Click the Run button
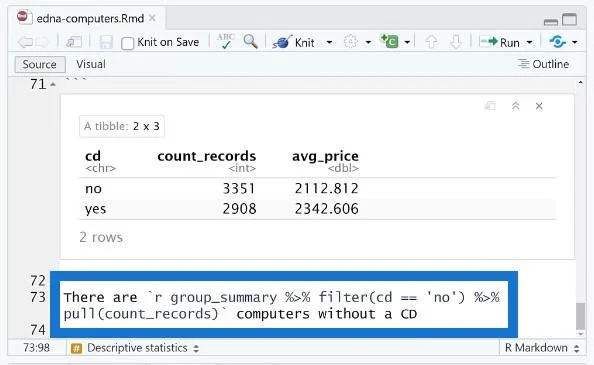This screenshot has width=594, height=365. click(499, 42)
